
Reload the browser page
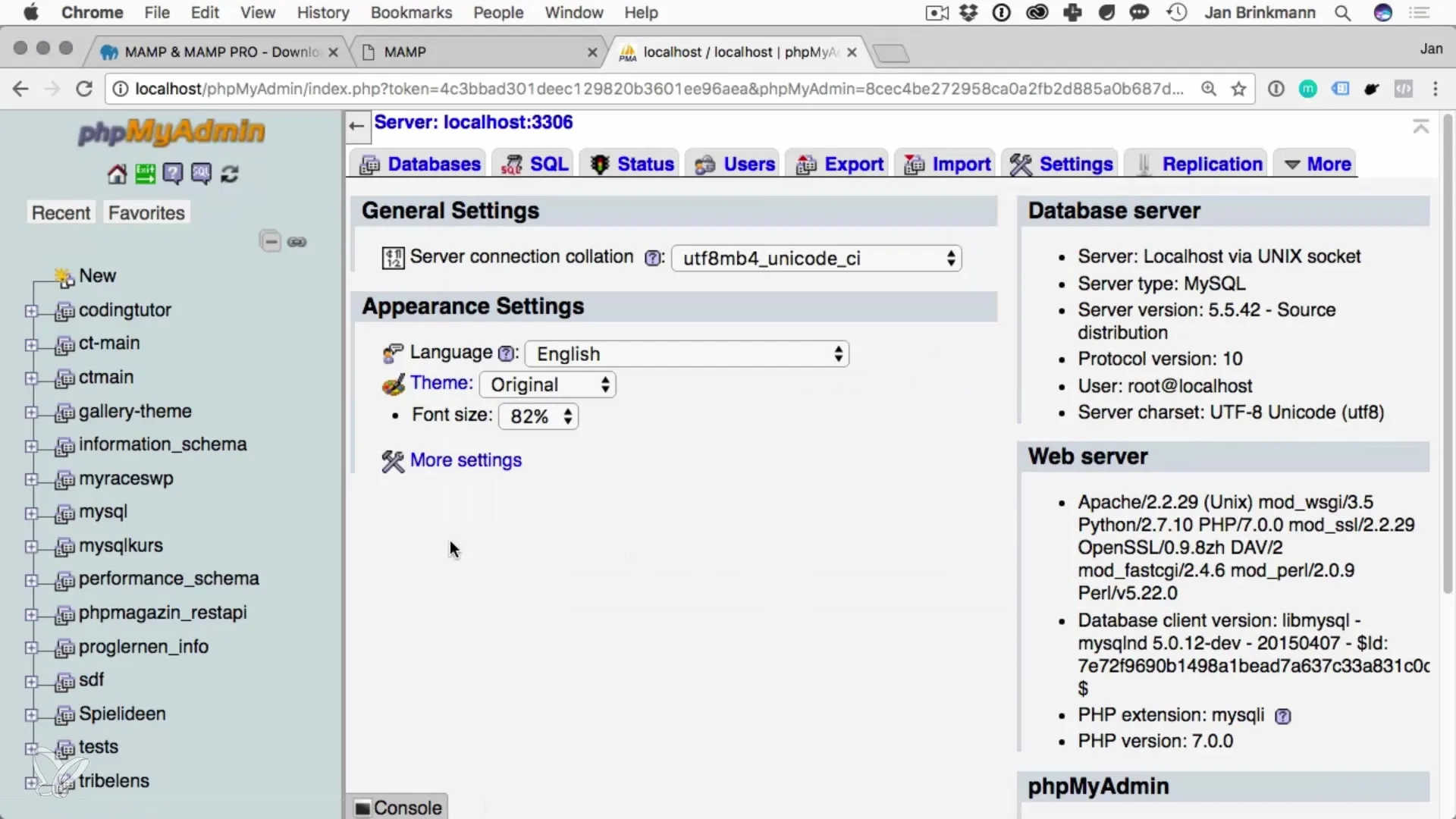(84, 89)
